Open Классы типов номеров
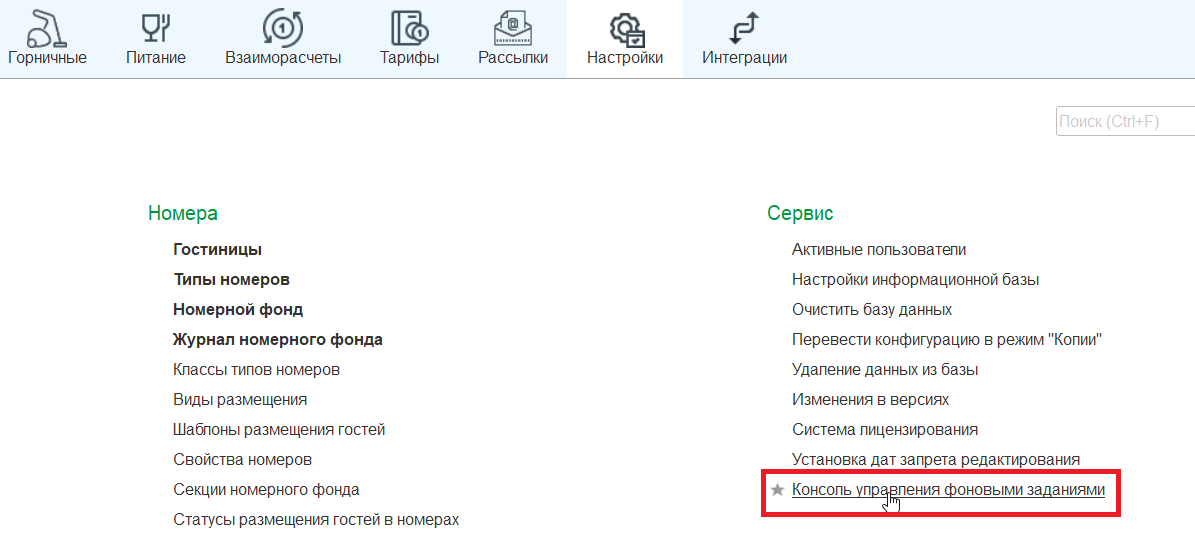The height and width of the screenshot is (535, 1195). point(257,370)
